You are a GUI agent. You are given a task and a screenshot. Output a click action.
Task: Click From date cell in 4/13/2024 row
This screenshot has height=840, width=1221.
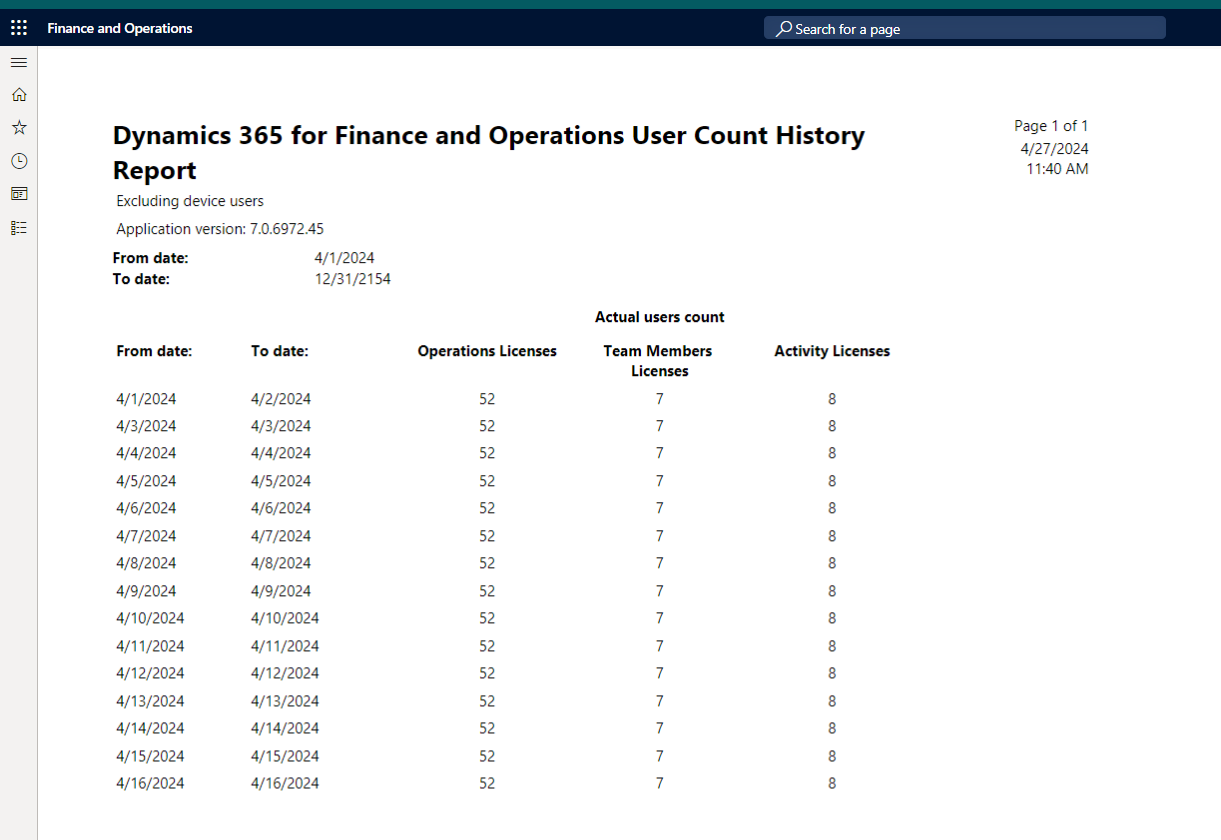coord(150,701)
